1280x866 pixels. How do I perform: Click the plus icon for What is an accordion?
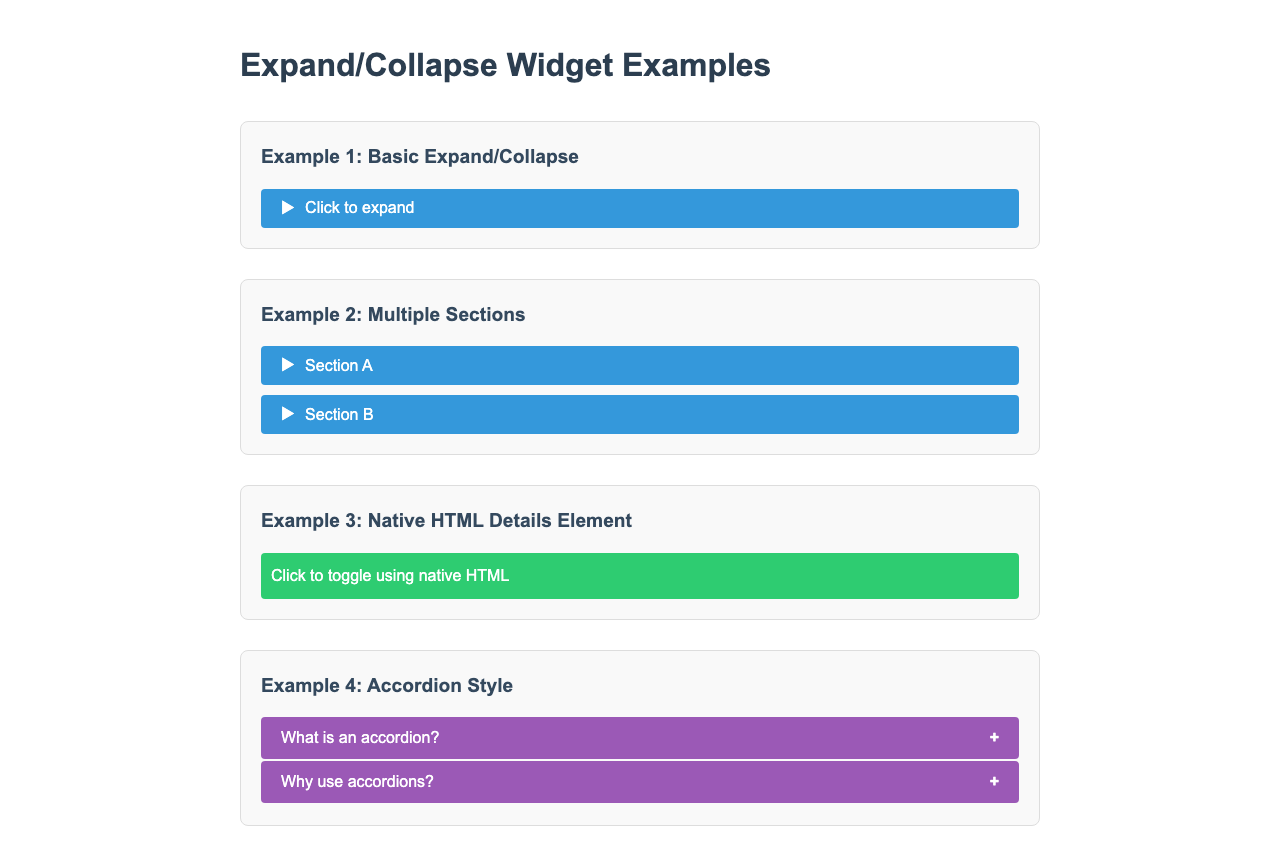pos(994,737)
